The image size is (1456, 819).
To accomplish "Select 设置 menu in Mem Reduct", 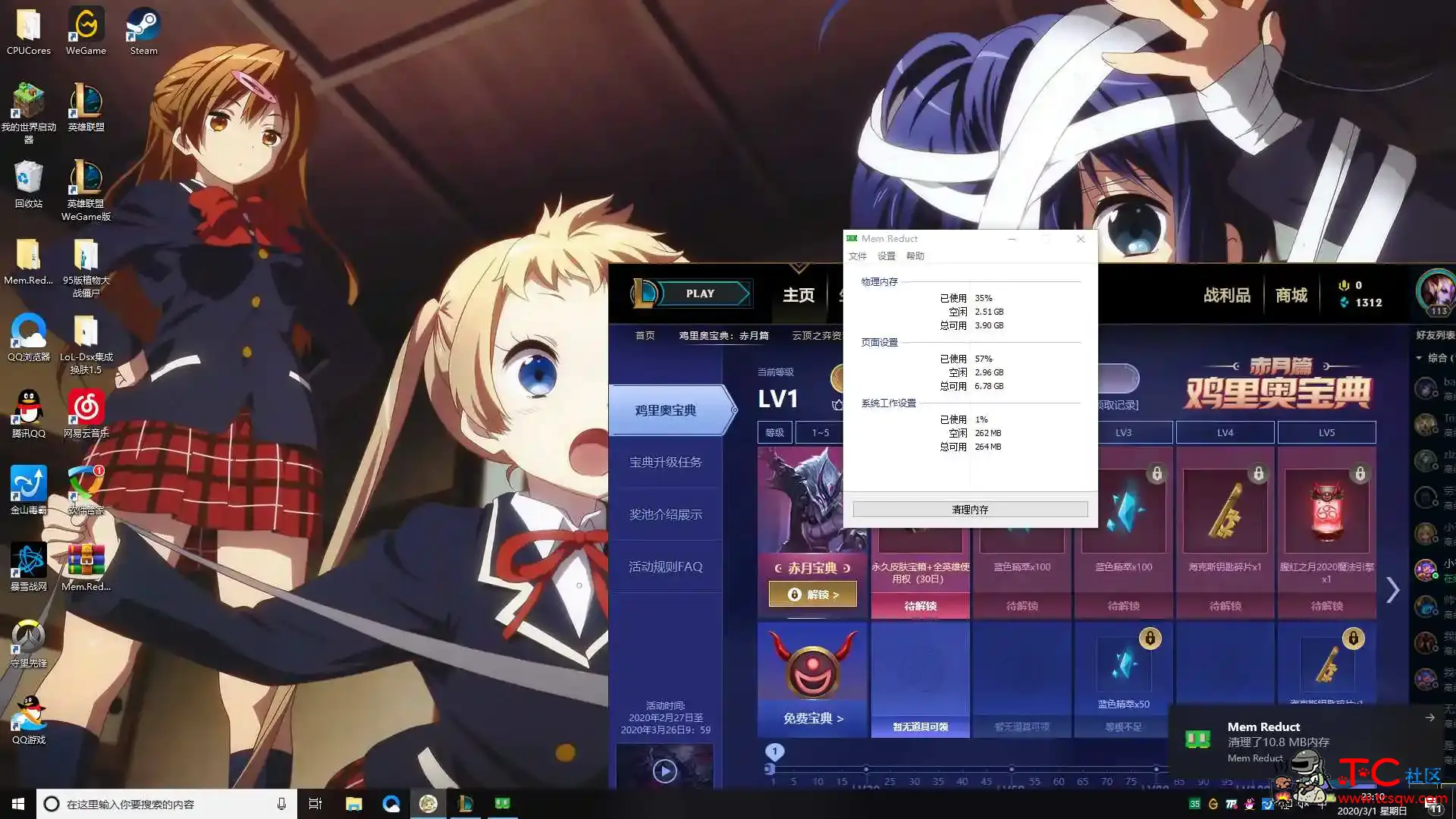I will 884,255.
